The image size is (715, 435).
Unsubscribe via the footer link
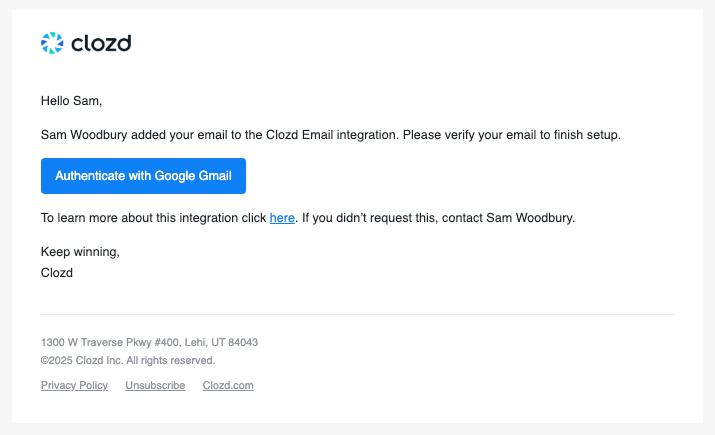point(155,386)
